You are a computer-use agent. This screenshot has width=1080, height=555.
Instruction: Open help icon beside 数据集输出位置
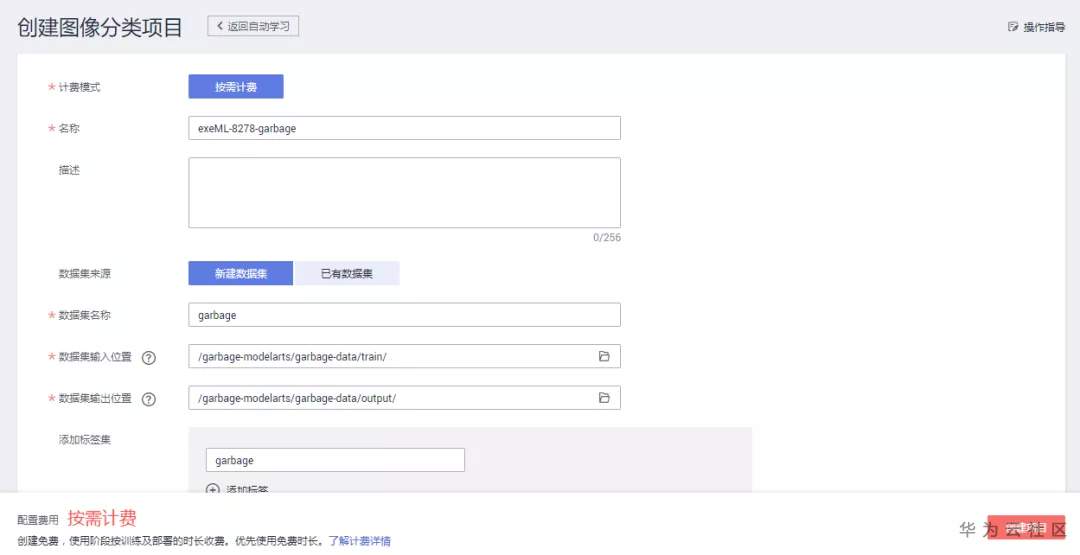coord(149,399)
